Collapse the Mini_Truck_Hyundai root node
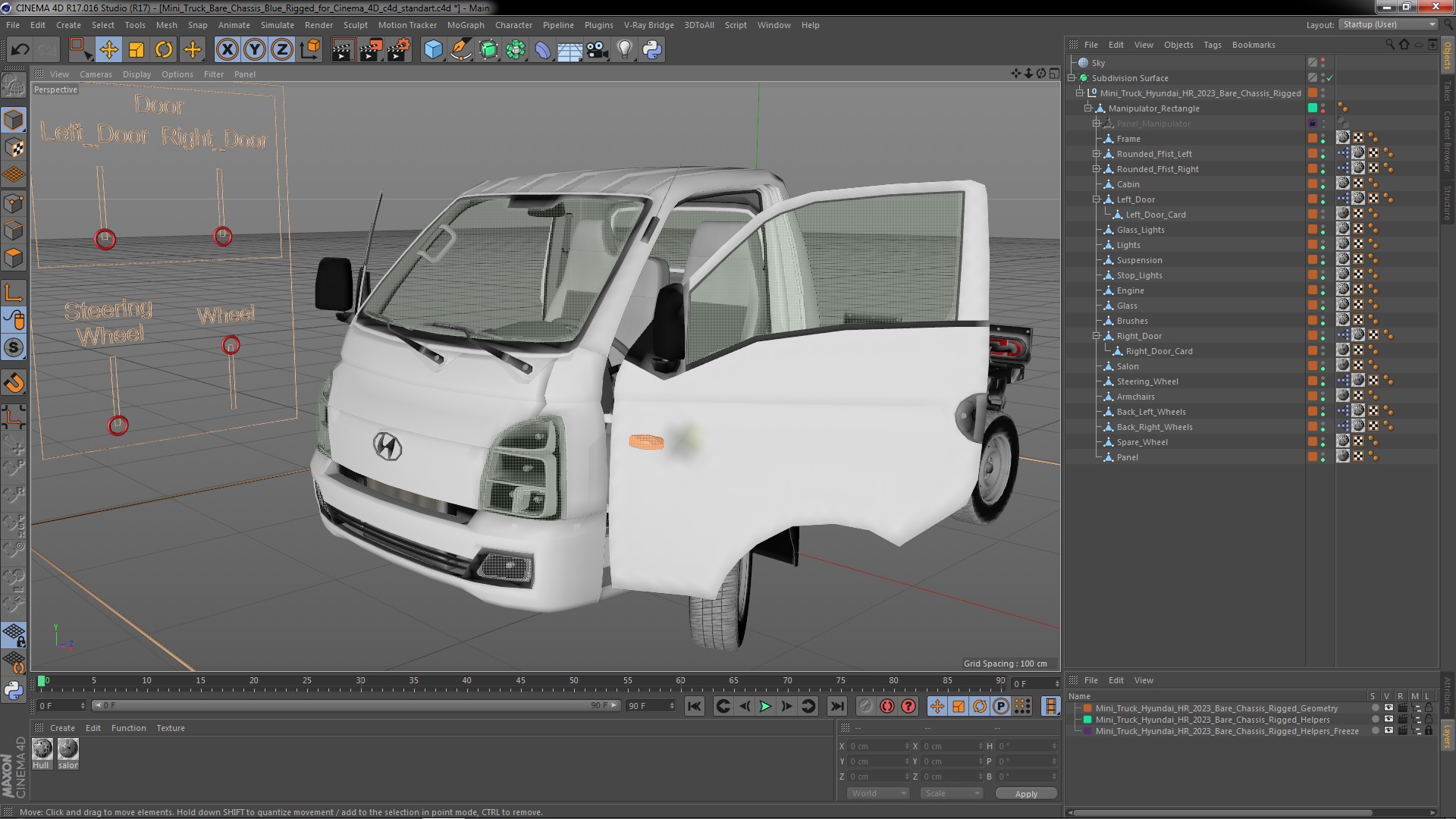1456x819 pixels. pos(1080,93)
